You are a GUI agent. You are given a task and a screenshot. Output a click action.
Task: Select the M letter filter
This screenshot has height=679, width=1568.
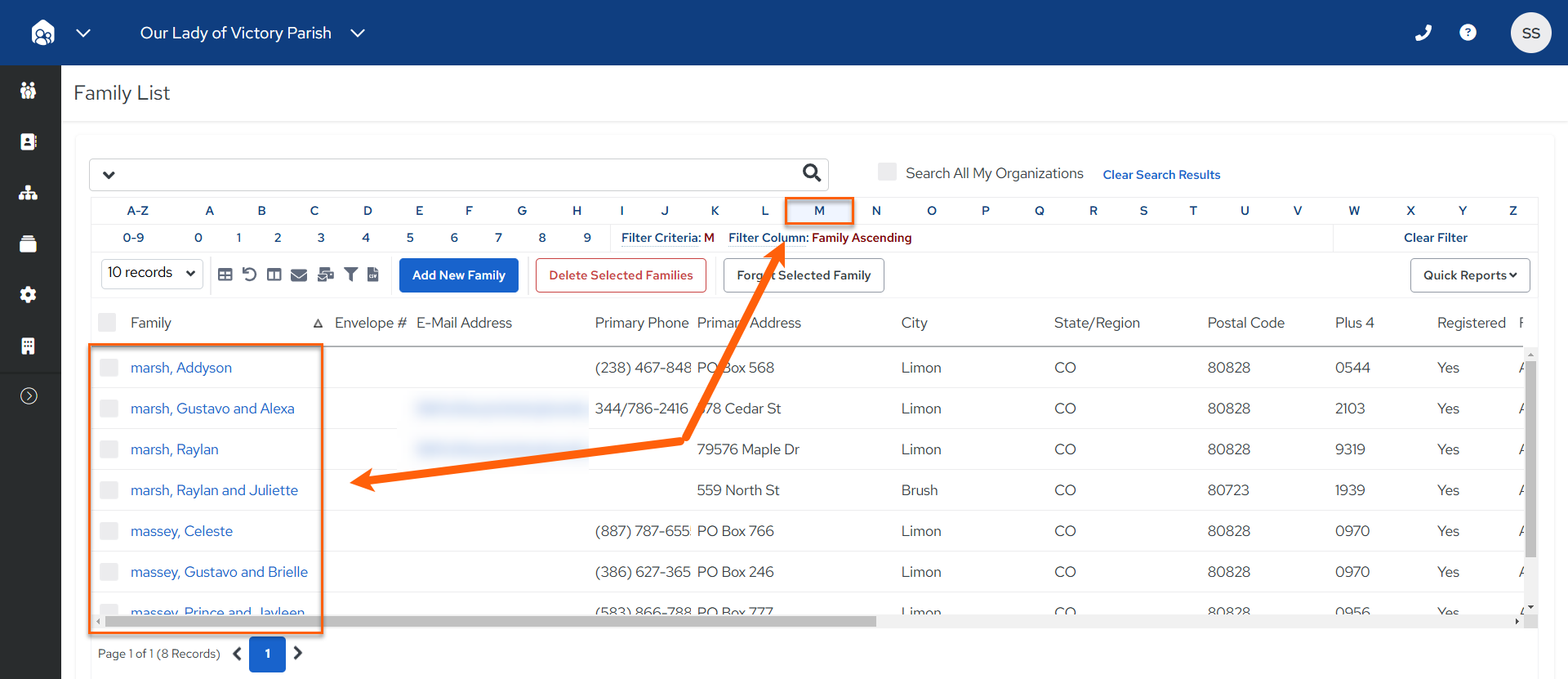pos(819,211)
